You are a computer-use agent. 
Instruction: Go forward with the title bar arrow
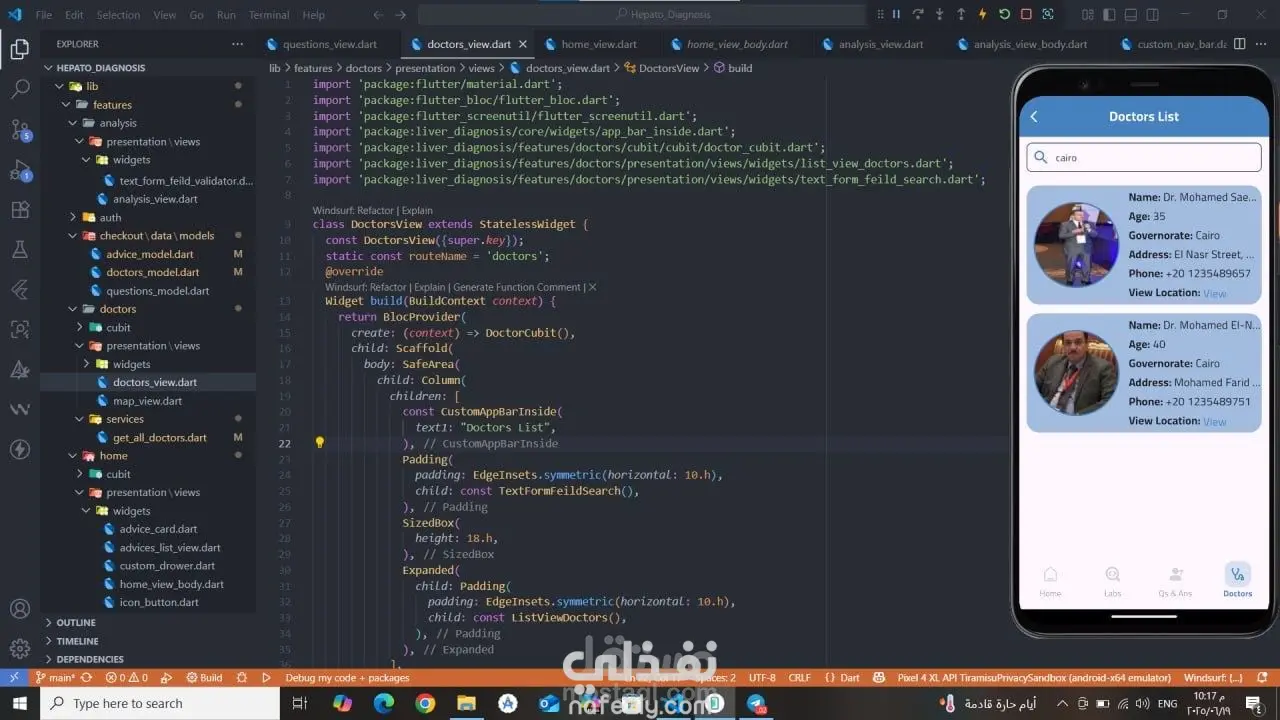[x=401, y=15]
